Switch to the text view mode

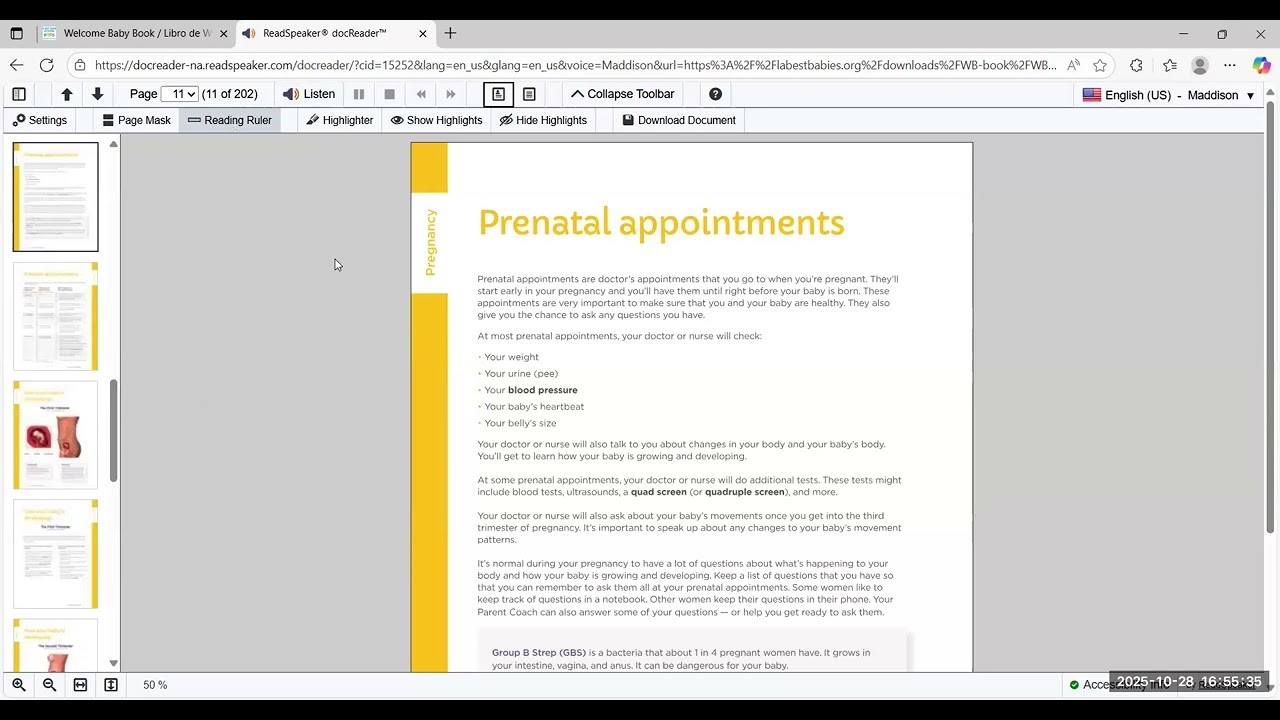529,94
